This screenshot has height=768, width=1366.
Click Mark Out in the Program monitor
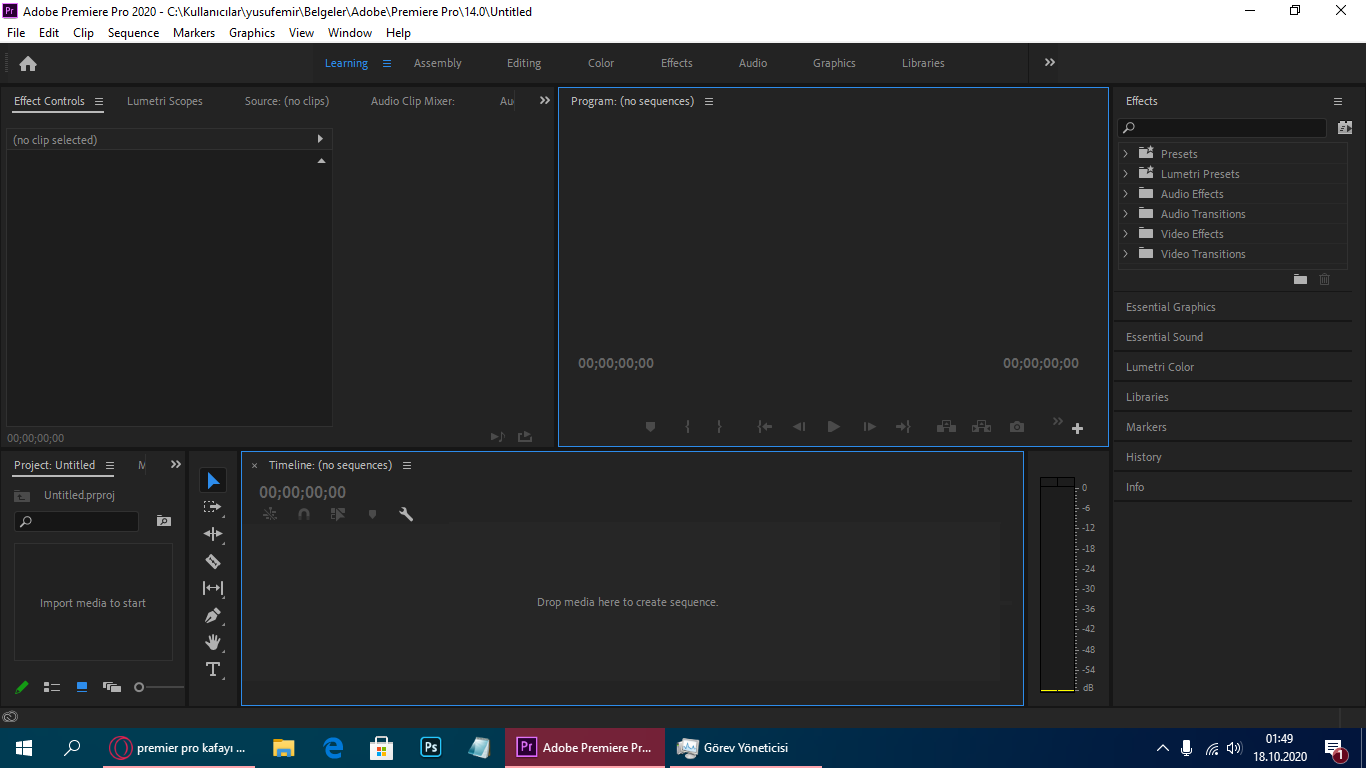[x=719, y=427]
